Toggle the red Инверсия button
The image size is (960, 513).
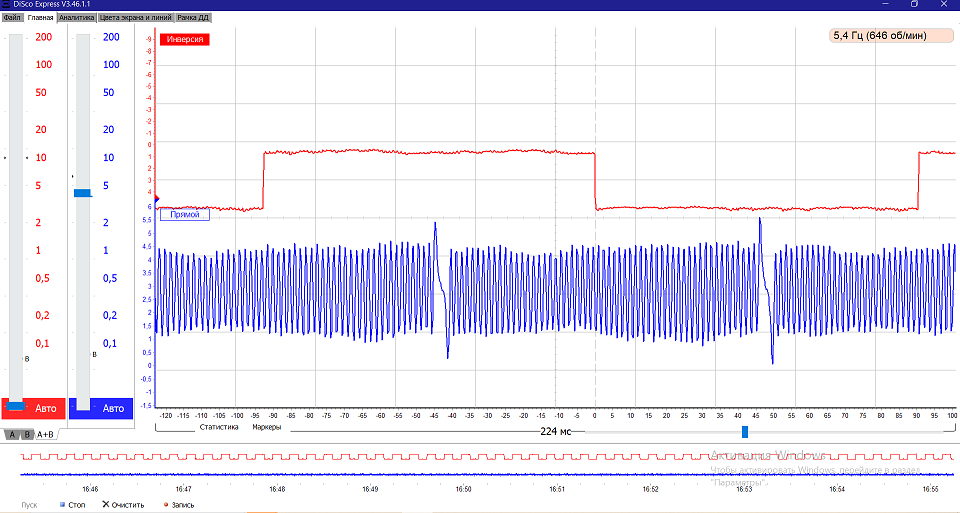pos(185,39)
